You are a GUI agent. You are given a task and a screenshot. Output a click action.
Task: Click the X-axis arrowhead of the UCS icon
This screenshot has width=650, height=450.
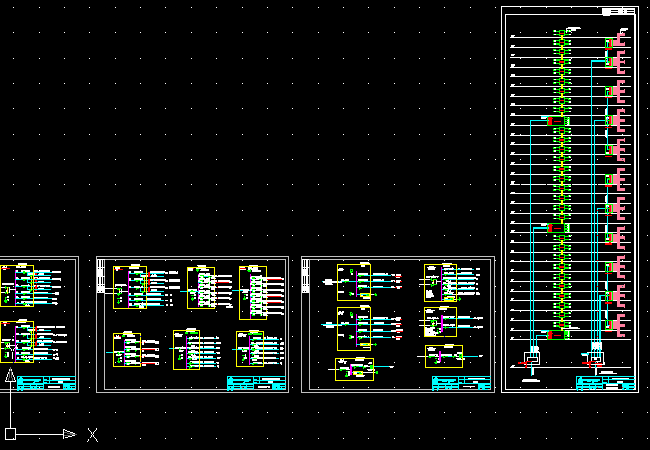(69, 434)
